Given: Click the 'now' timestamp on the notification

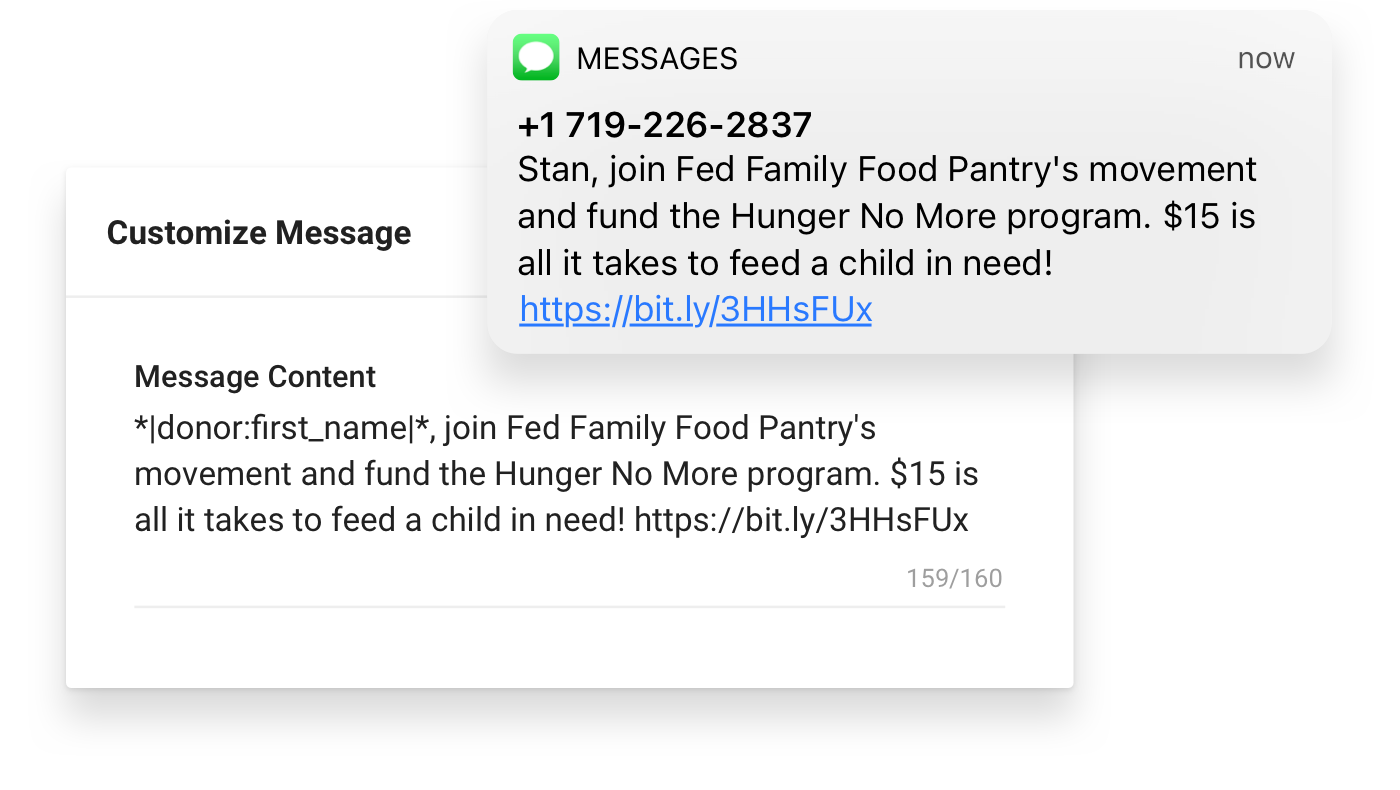Looking at the screenshot, I should click(1266, 58).
